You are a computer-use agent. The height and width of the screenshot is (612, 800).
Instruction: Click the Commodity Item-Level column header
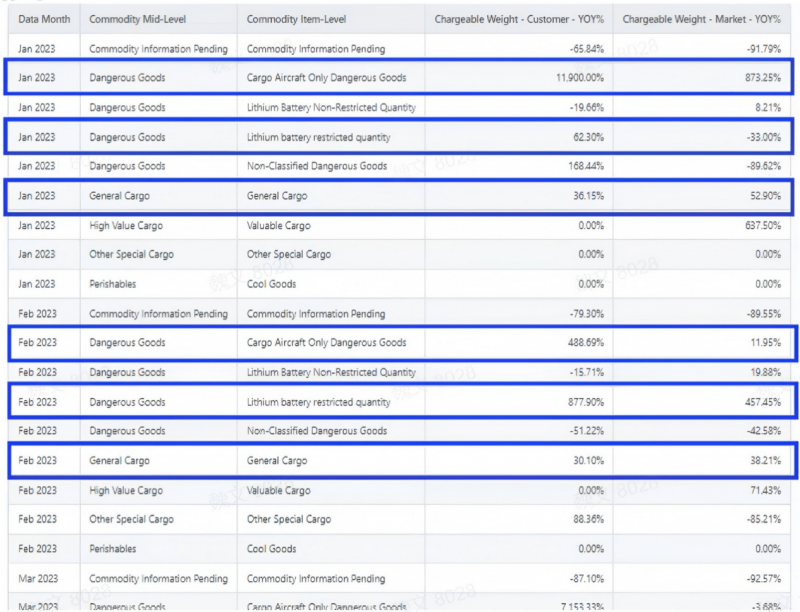pos(293,19)
